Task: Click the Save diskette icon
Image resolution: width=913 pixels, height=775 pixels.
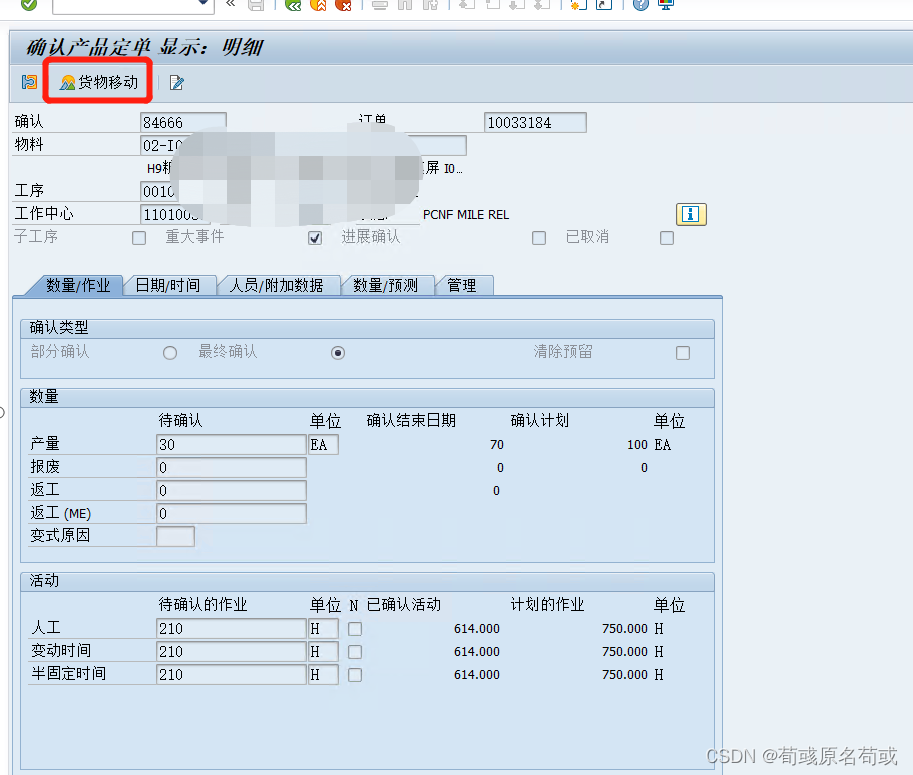Action: (x=256, y=5)
